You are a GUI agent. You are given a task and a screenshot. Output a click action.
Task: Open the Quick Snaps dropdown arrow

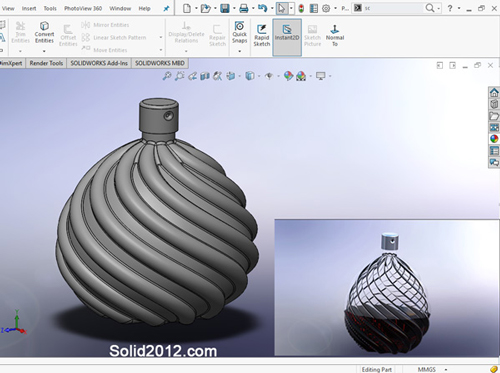(x=240, y=51)
